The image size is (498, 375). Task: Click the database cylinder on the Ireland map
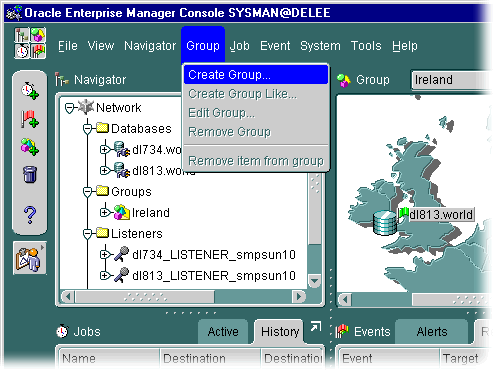[x=385, y=223]
